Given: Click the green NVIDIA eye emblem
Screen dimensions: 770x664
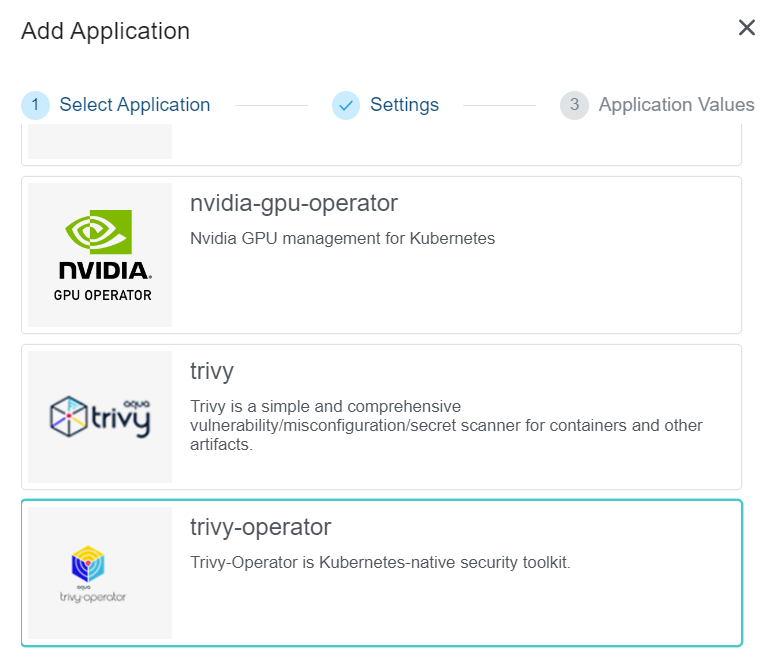Looking at the screenshot, I should [99, 232].
